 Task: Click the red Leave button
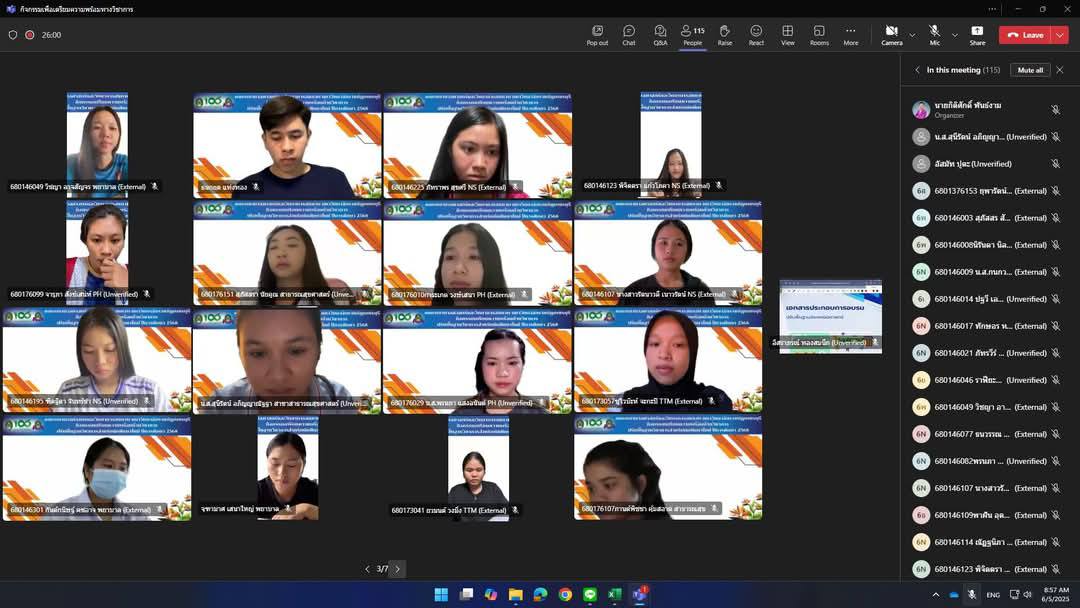click(x=1025, y=35)
